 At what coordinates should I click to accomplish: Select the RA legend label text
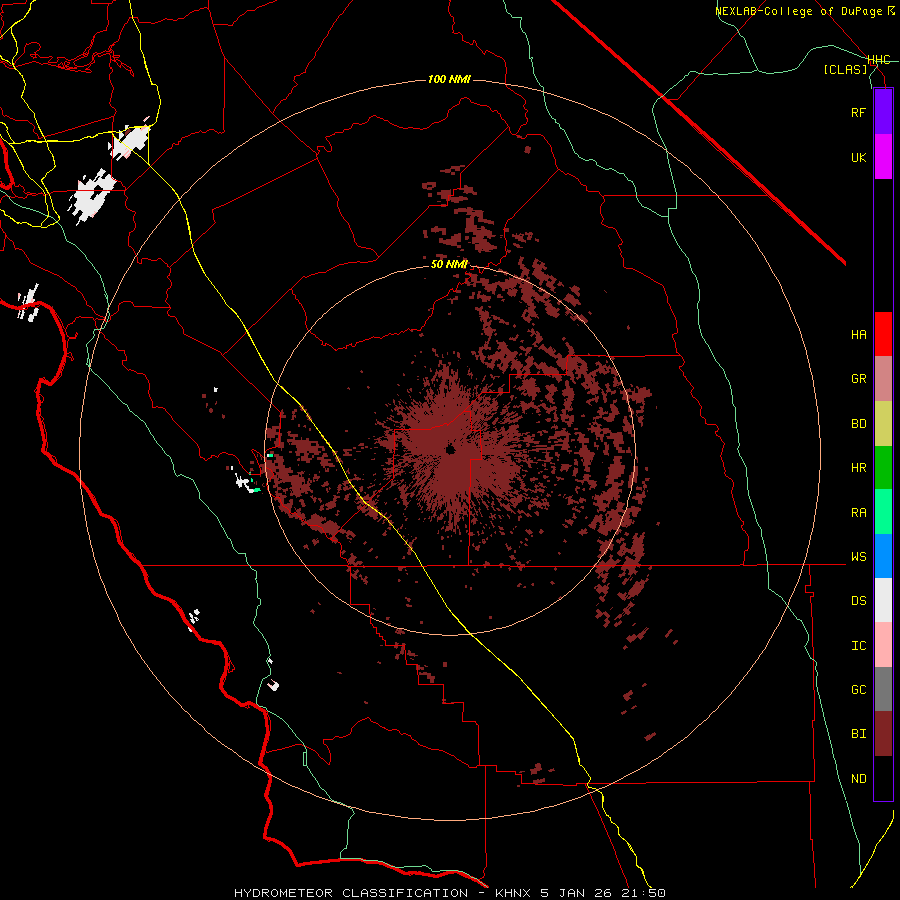(859, 512)
